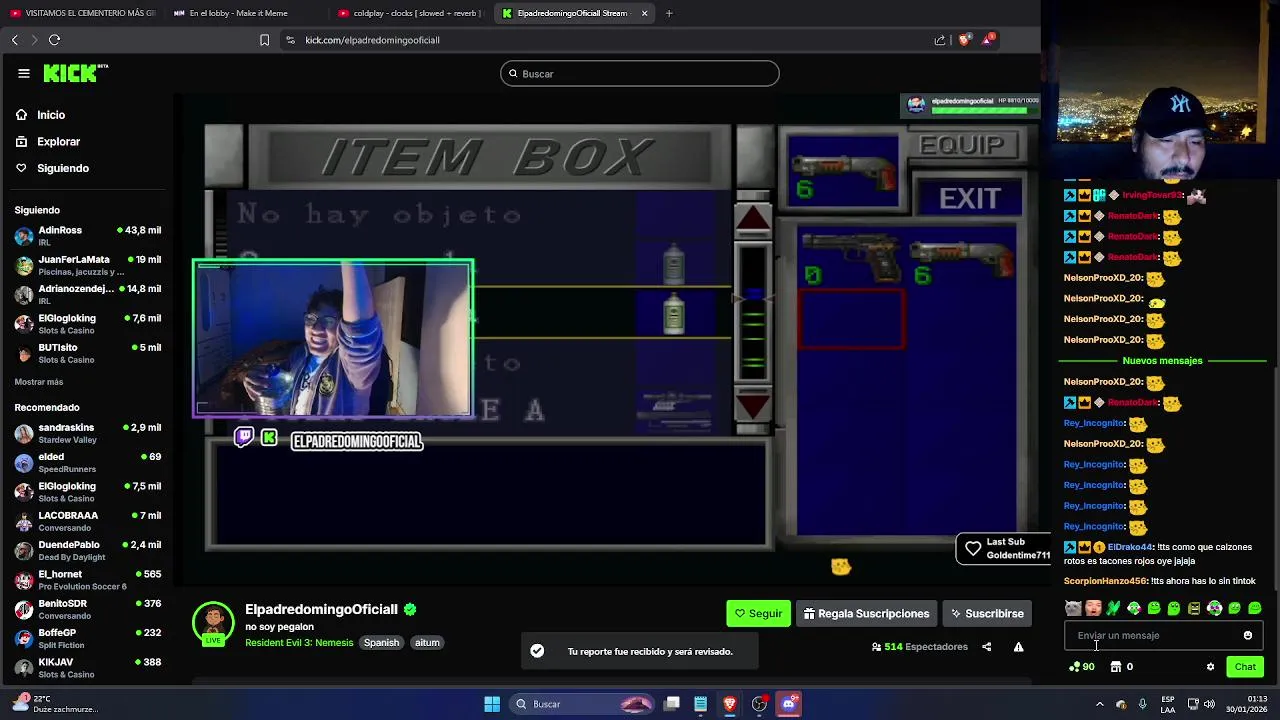Click the Kick logo
This screenshot has height=720, width=1280.
pyautogui.click(x=75, y=73)
